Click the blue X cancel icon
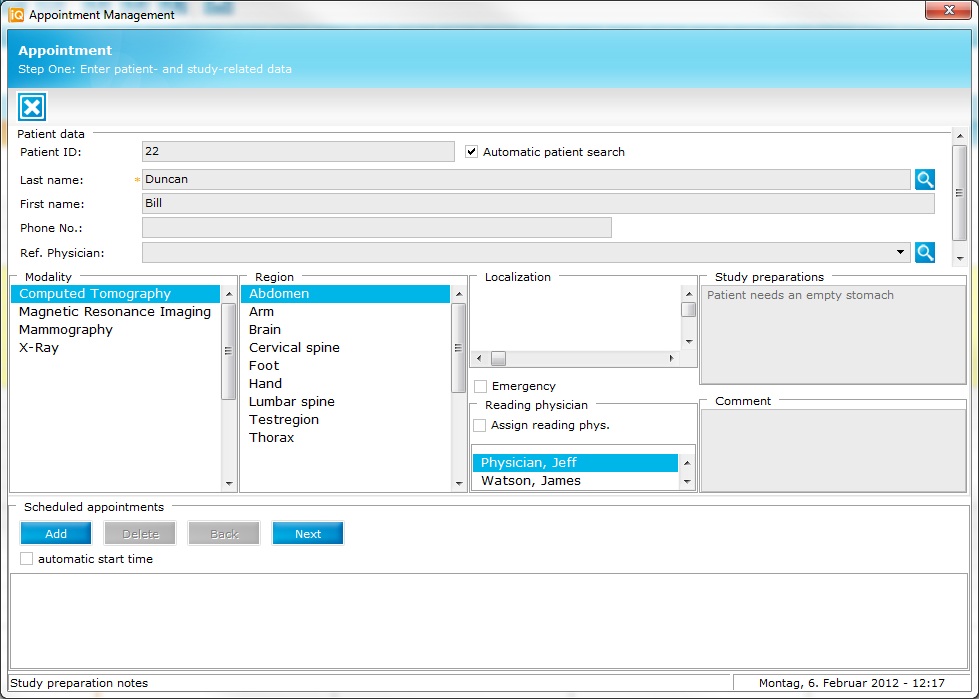 (x=32, y=108)
